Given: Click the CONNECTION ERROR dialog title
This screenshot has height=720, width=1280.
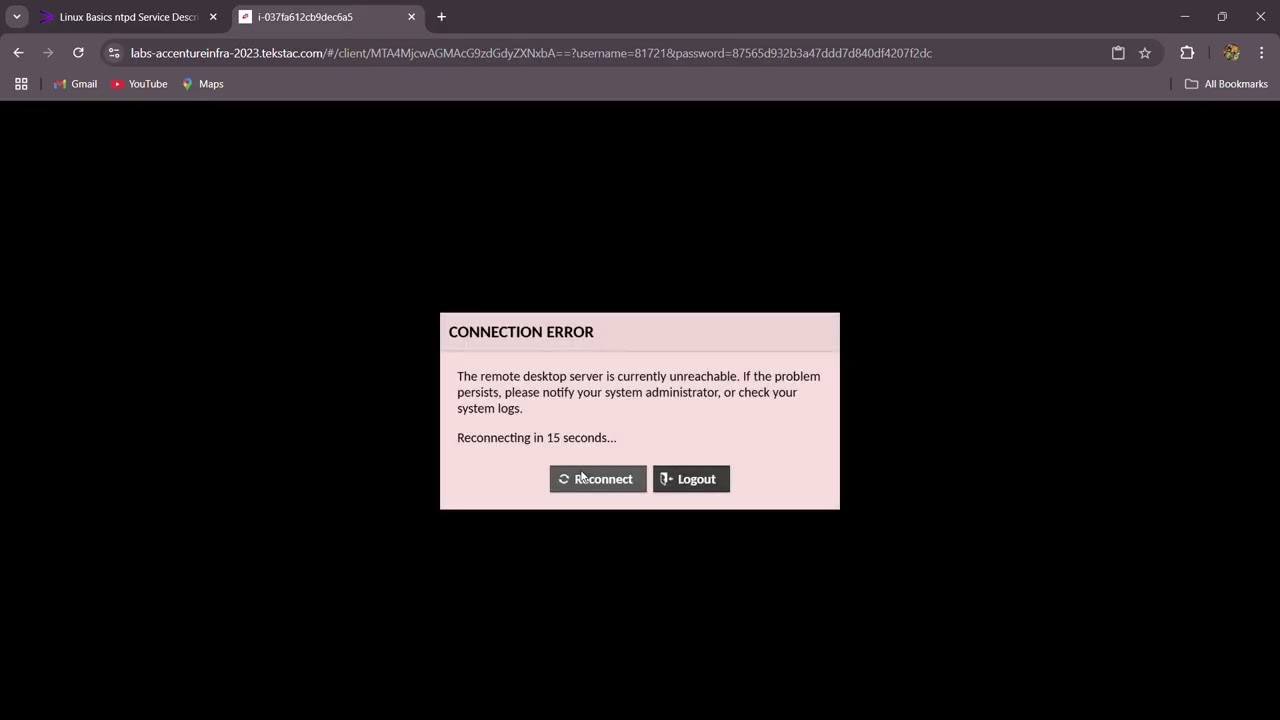Looking at the screenshot, I should click(x=521, y=332).
